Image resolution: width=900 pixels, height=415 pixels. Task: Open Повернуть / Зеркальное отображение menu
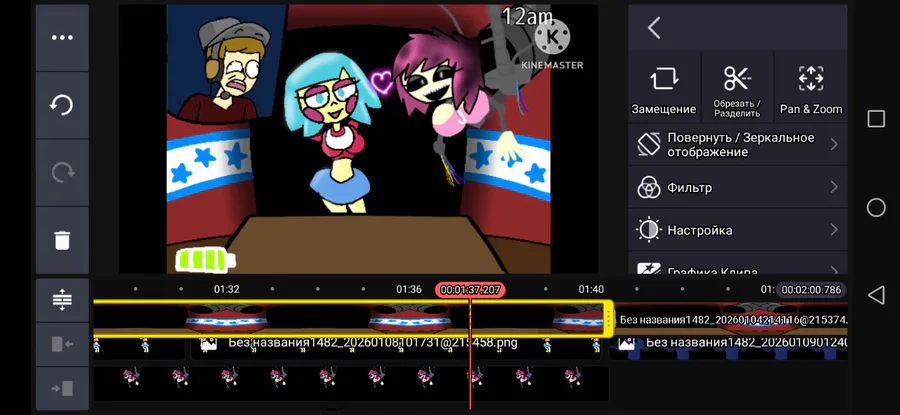tap(738, 145)
